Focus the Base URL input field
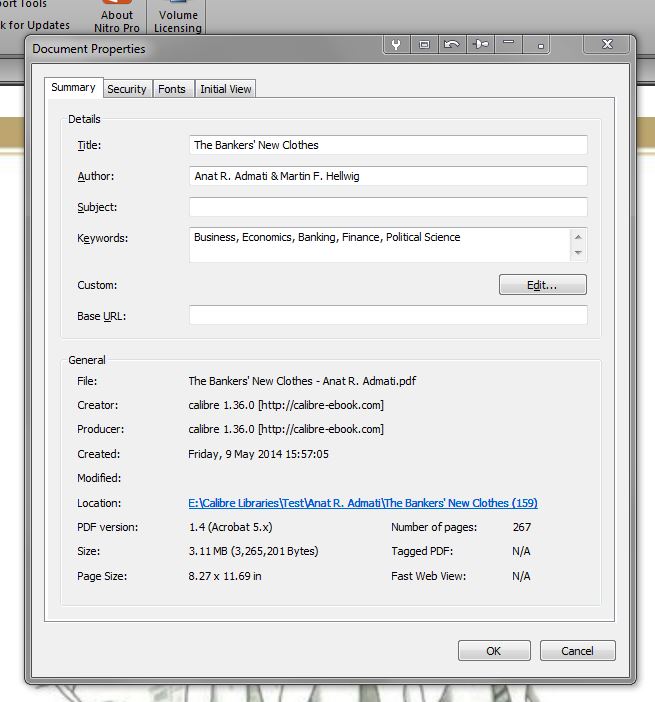Viewport: 655px width, 702px height. [388, 315]
